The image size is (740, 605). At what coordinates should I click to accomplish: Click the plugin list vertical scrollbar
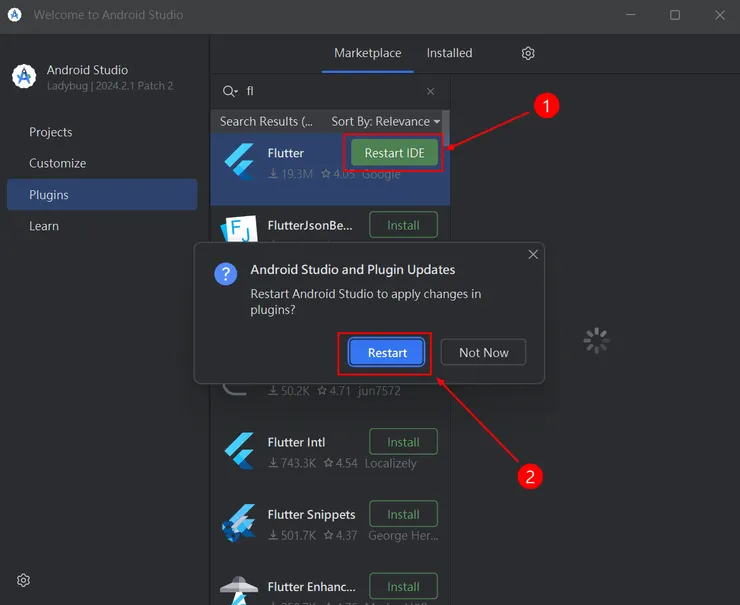446,127
